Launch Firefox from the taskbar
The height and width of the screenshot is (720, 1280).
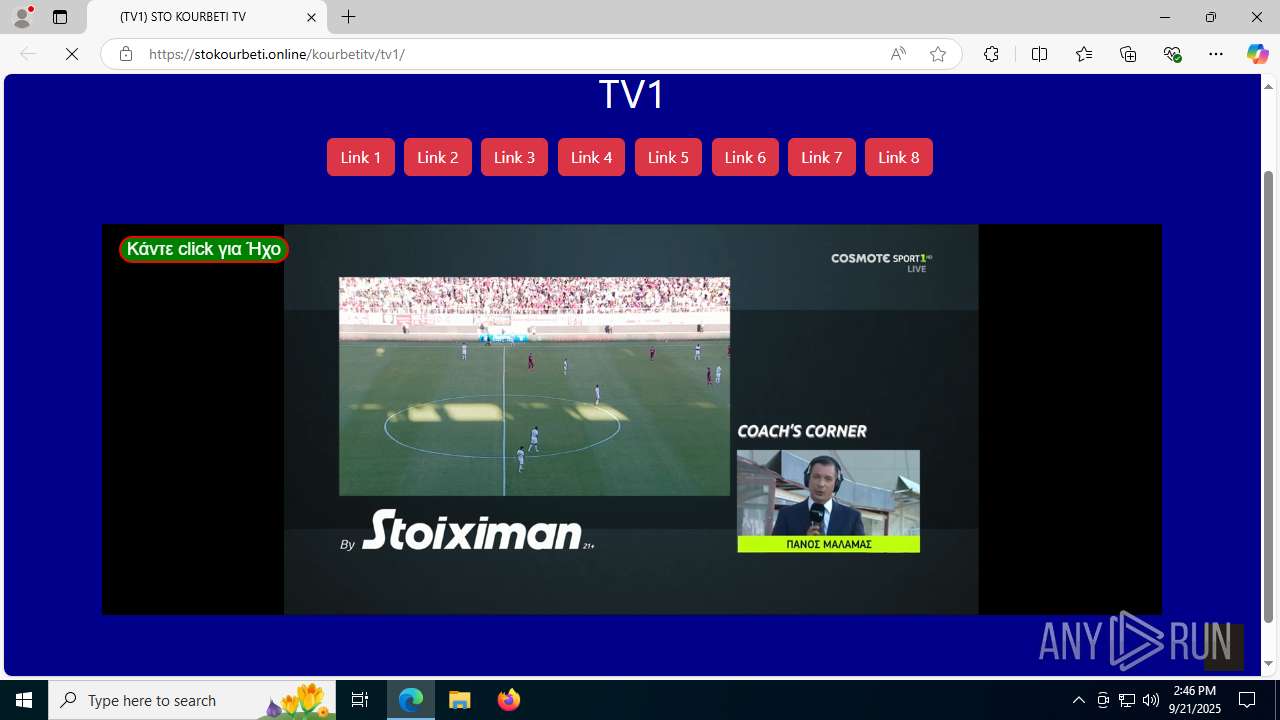coord(509,700)
